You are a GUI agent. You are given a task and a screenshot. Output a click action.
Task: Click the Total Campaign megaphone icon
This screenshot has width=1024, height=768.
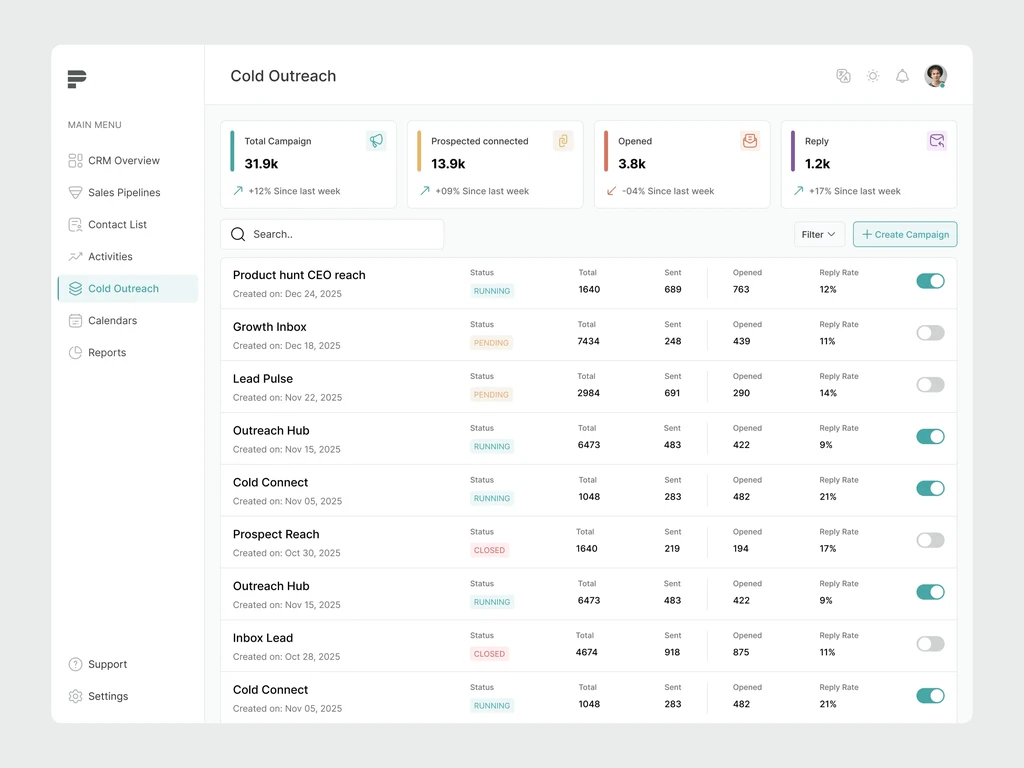coord(376,140)
